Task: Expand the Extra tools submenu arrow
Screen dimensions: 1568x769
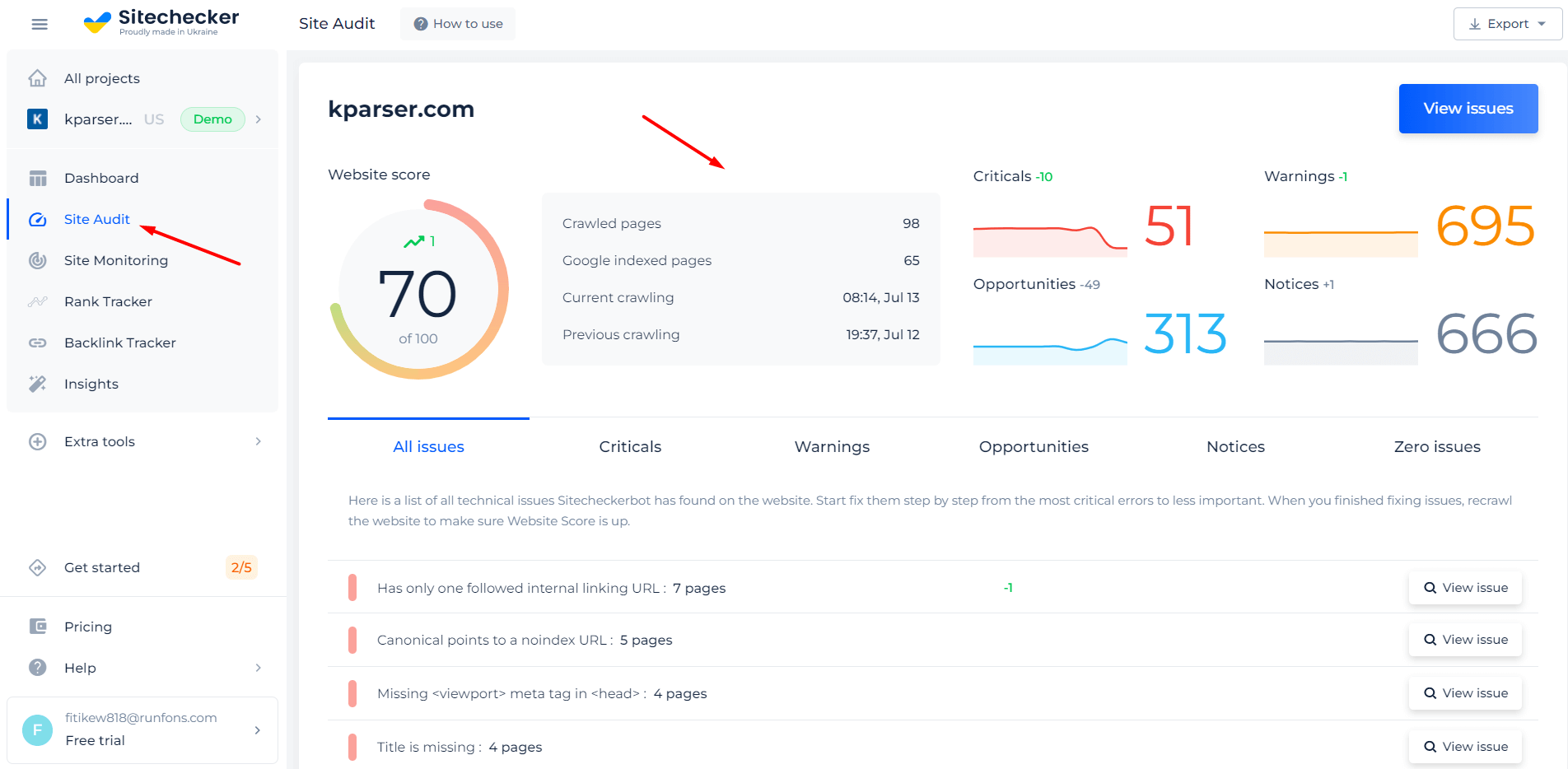Action: 259,441
